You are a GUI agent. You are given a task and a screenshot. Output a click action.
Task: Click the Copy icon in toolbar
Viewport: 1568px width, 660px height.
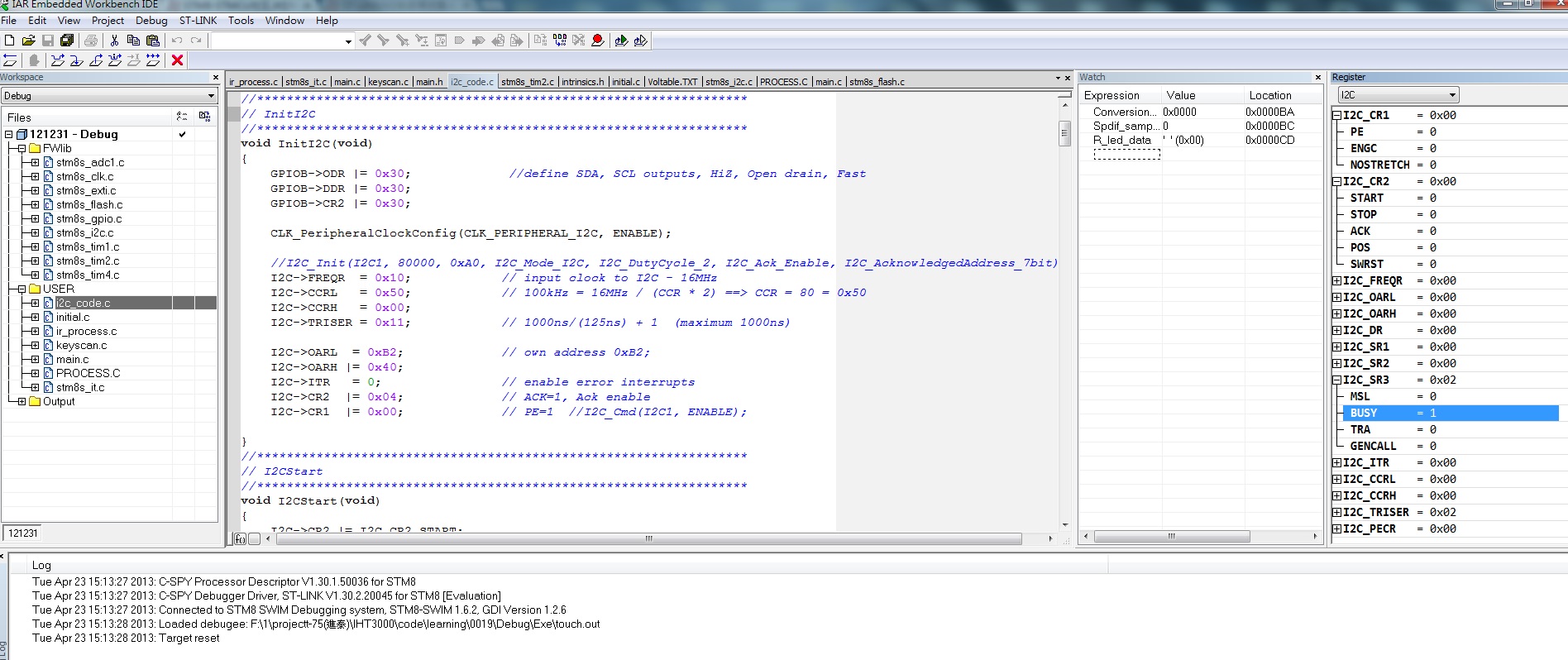click(x=133, y=40)
